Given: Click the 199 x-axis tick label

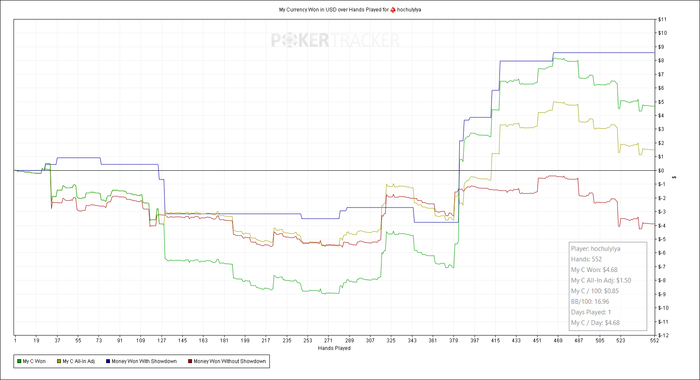Looking at the screenshot, I should coord(245,340).
